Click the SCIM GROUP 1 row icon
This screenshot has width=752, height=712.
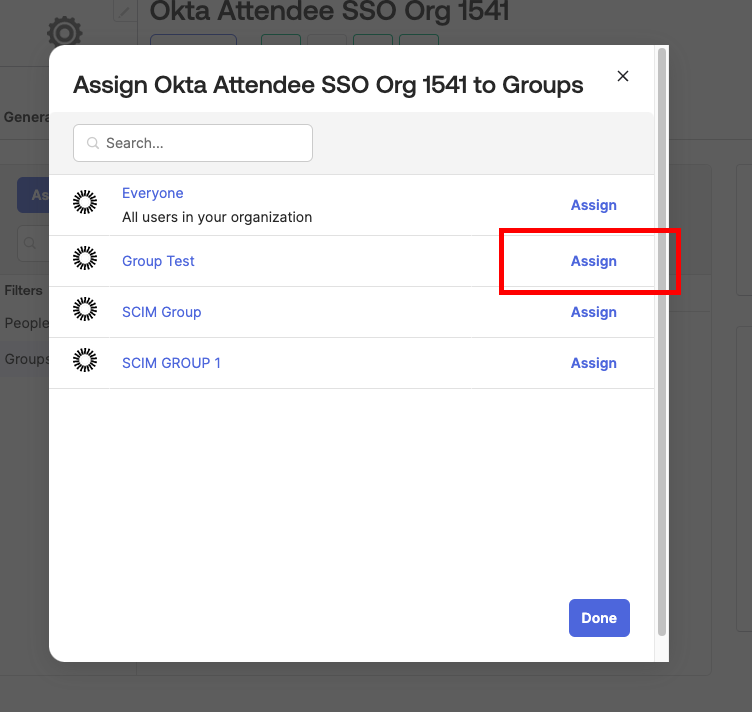click(x=85, y=360)
